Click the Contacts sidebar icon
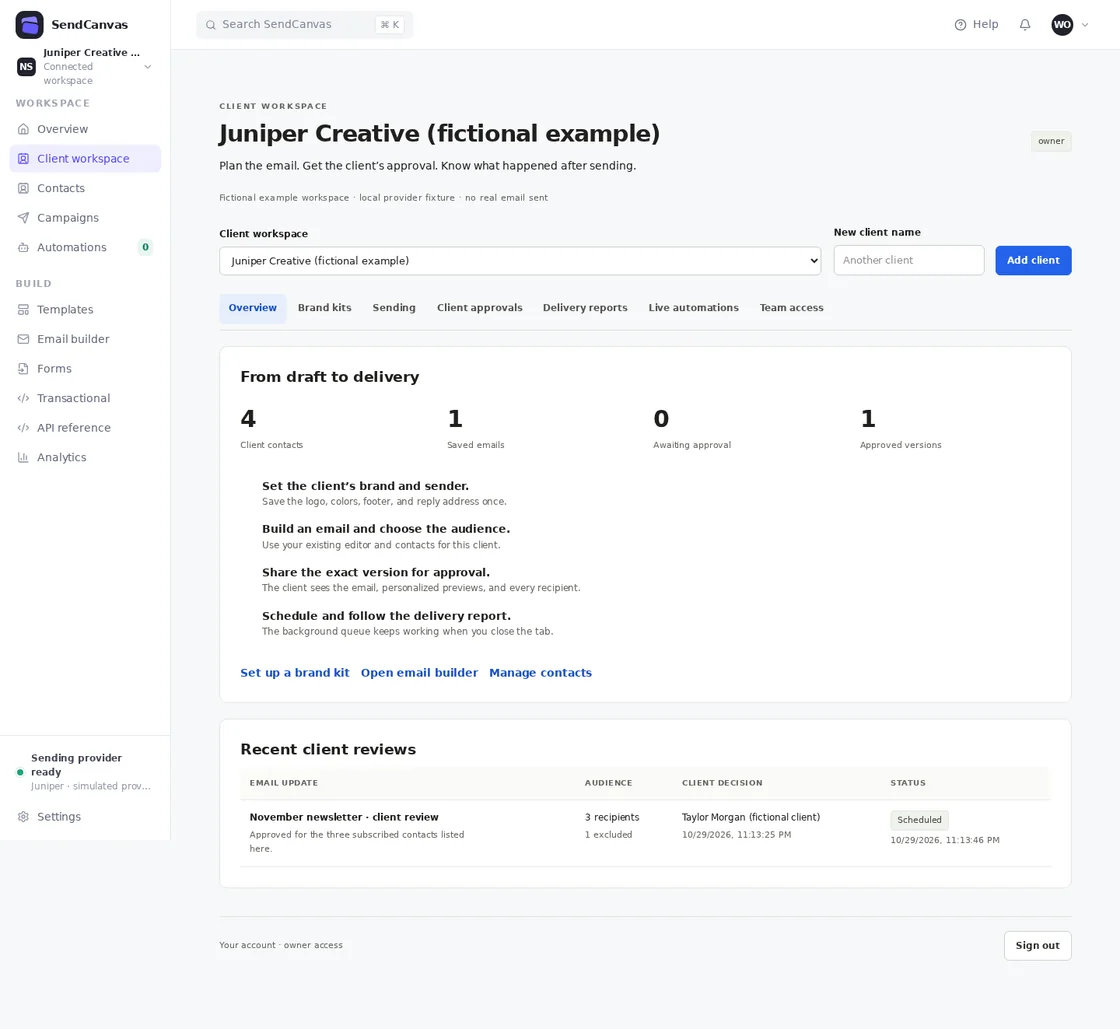 (x=24, y=189)
